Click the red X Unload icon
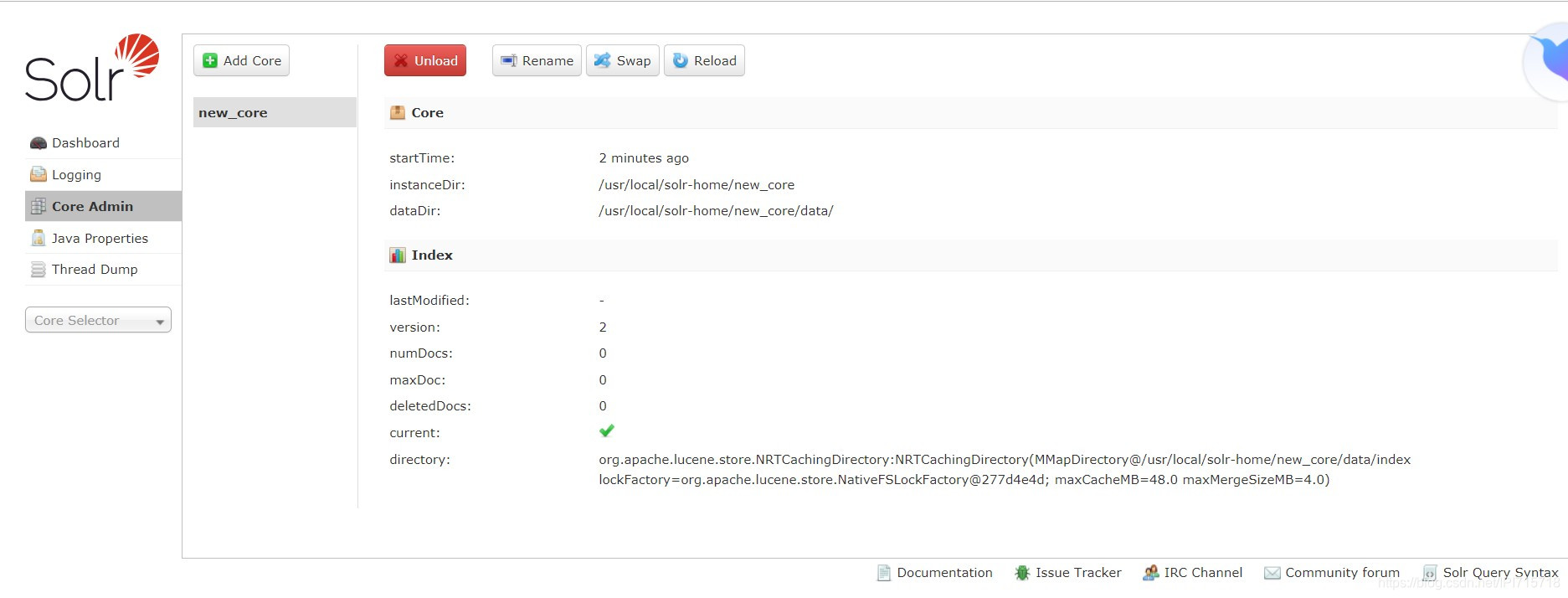 [x=401, y=60]
